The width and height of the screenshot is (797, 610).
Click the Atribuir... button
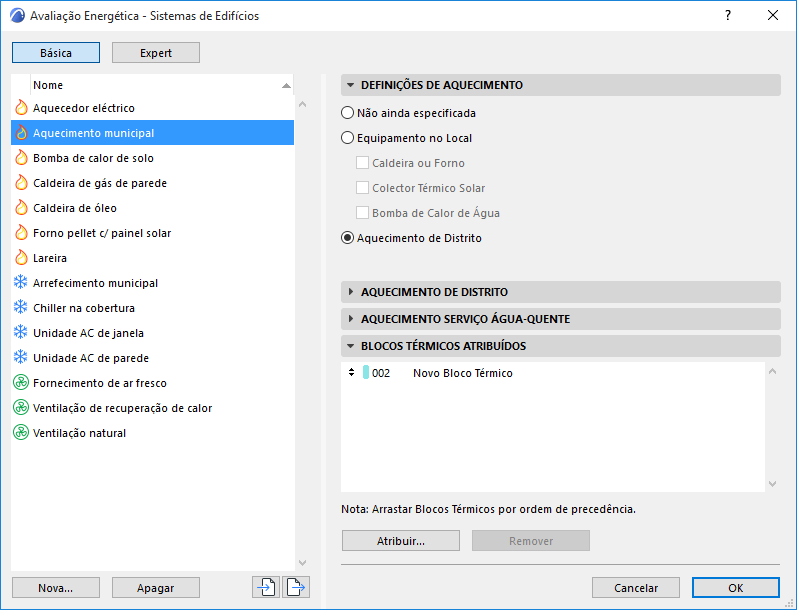401,541
